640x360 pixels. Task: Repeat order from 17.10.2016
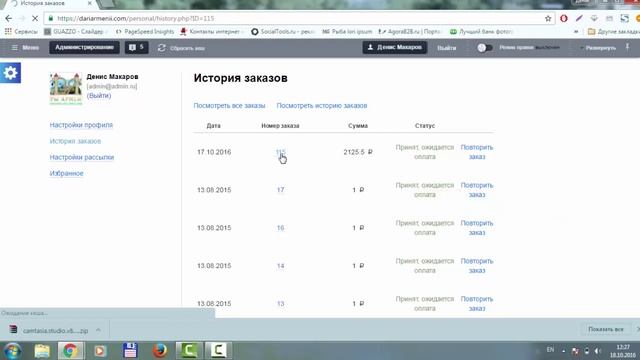(x=477, y=152)
